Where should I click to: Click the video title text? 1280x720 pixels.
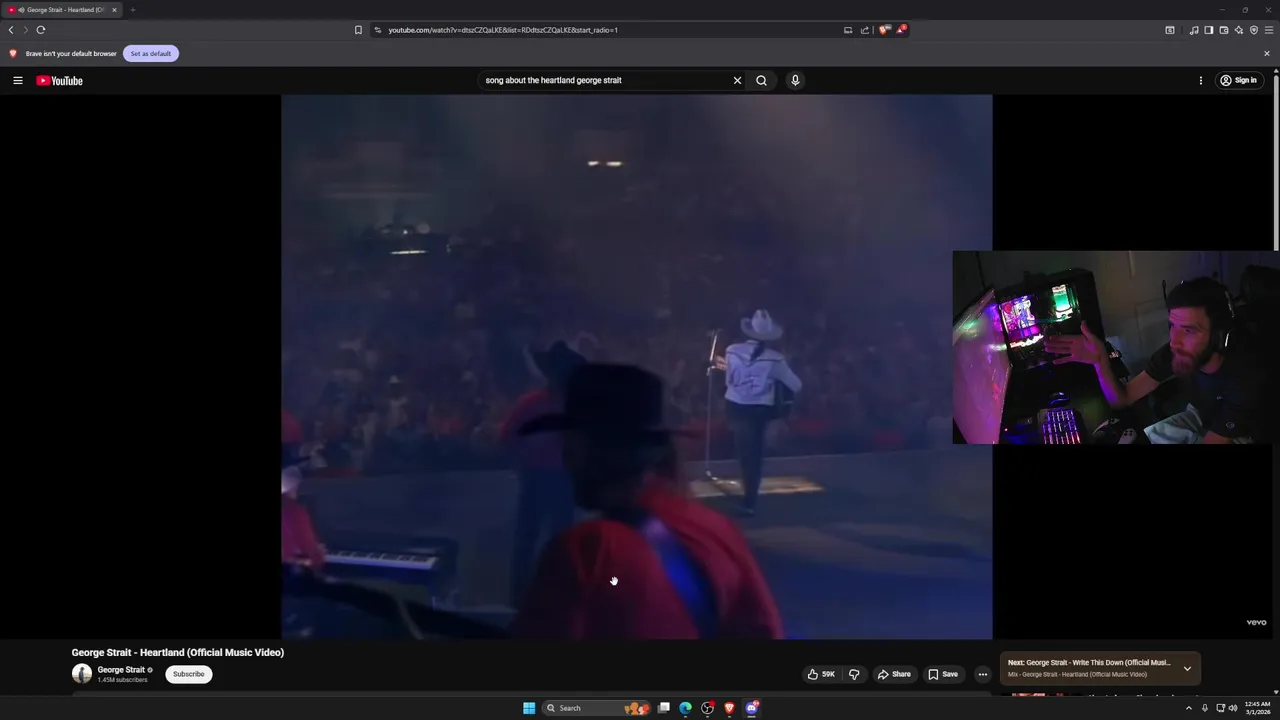pos(178,652)
